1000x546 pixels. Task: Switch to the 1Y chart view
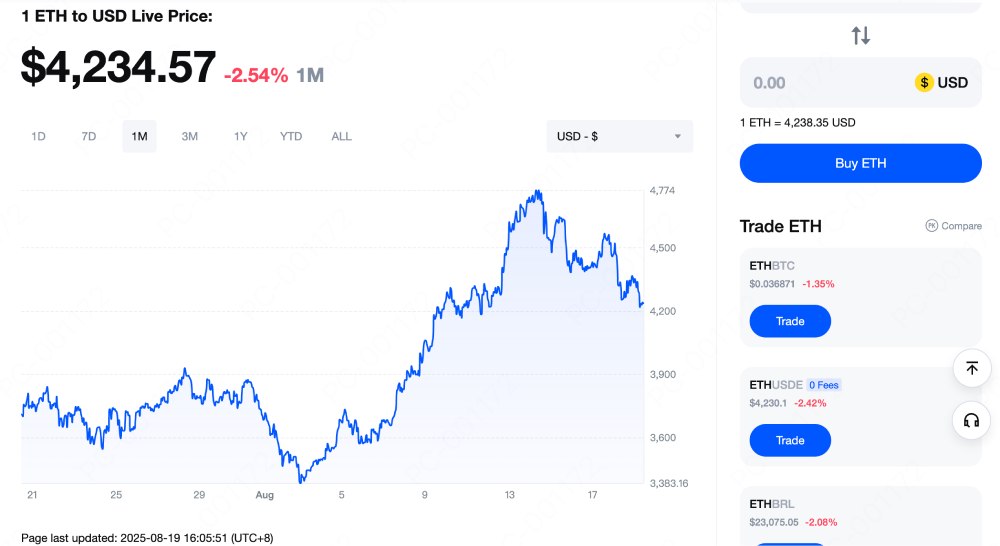[x=240, y=136]
